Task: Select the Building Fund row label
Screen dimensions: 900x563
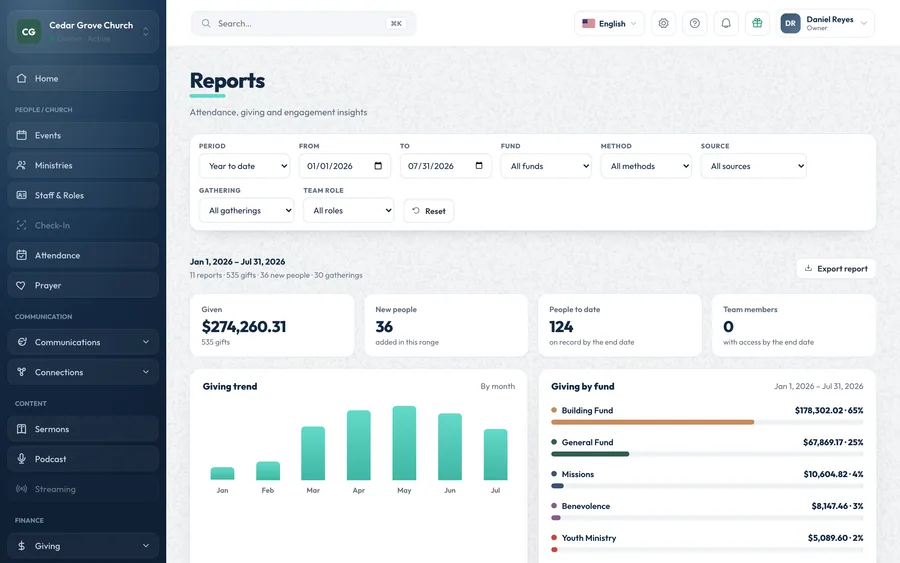Action: click(x=587, y=410)
